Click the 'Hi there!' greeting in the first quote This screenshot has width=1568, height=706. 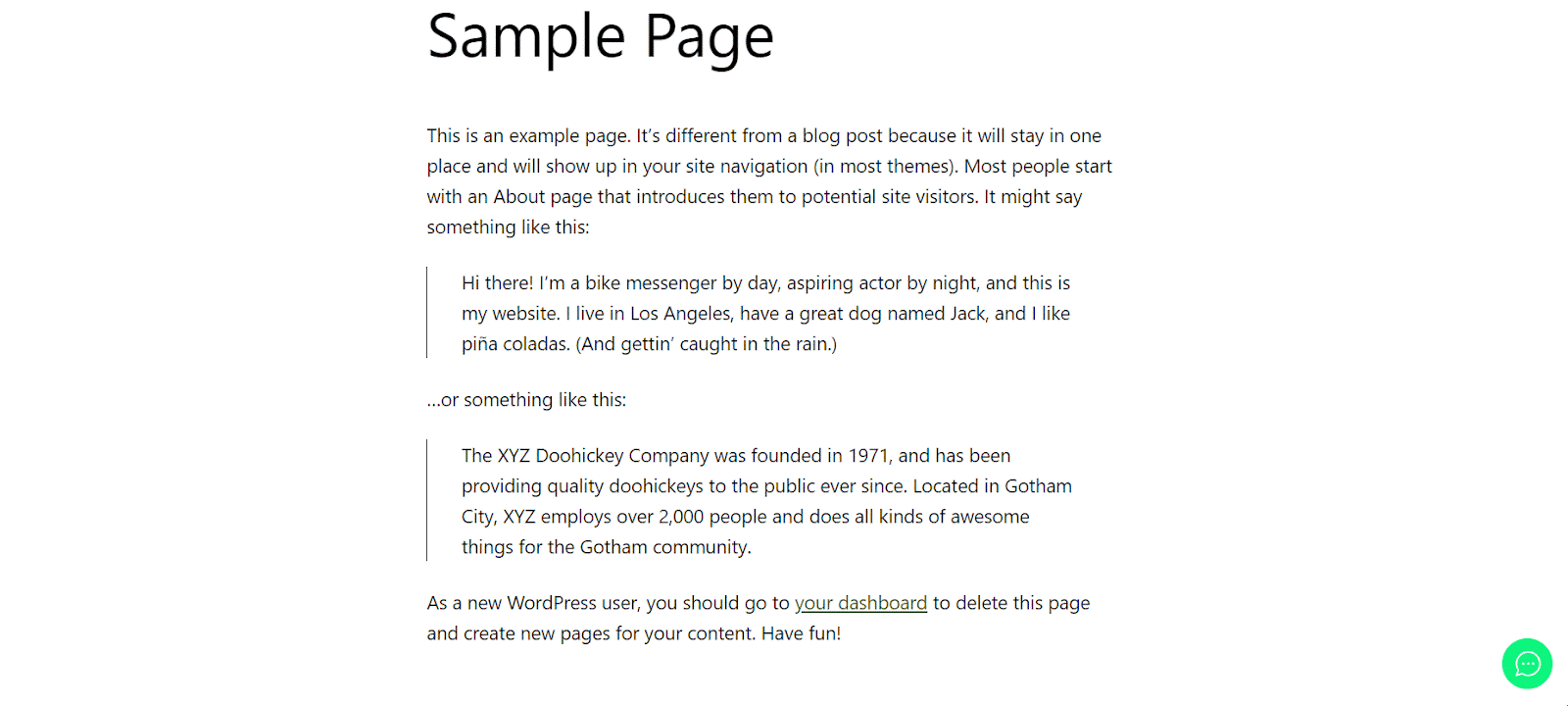point(497,282)
